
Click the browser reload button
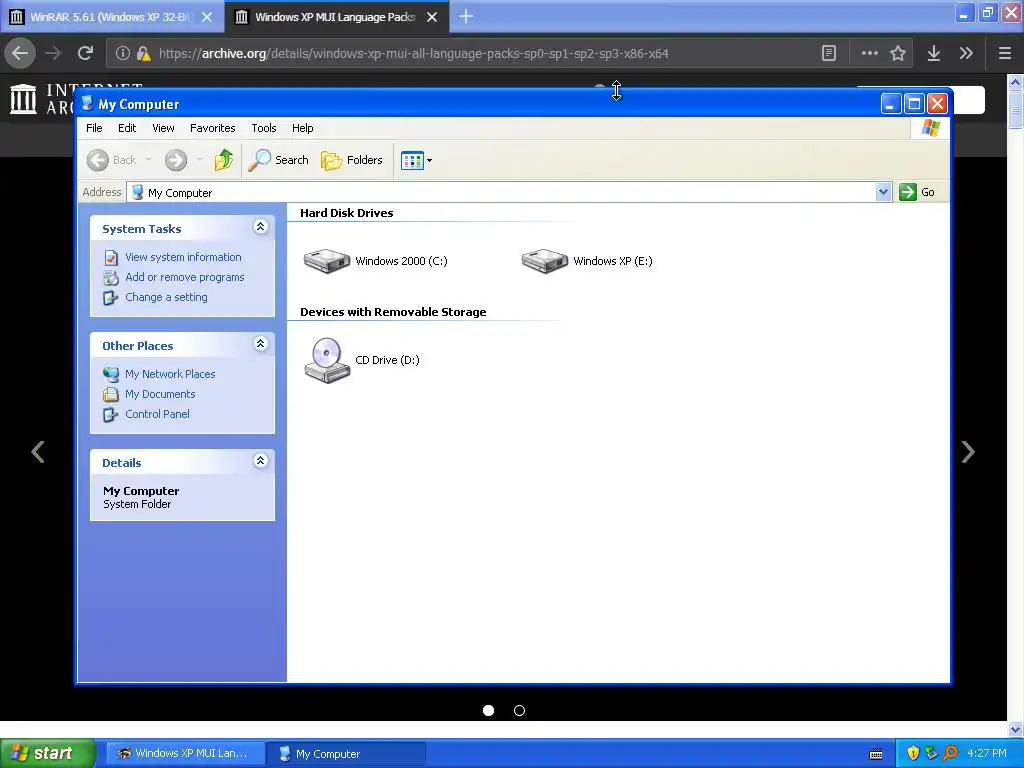[x=85, y=54]
